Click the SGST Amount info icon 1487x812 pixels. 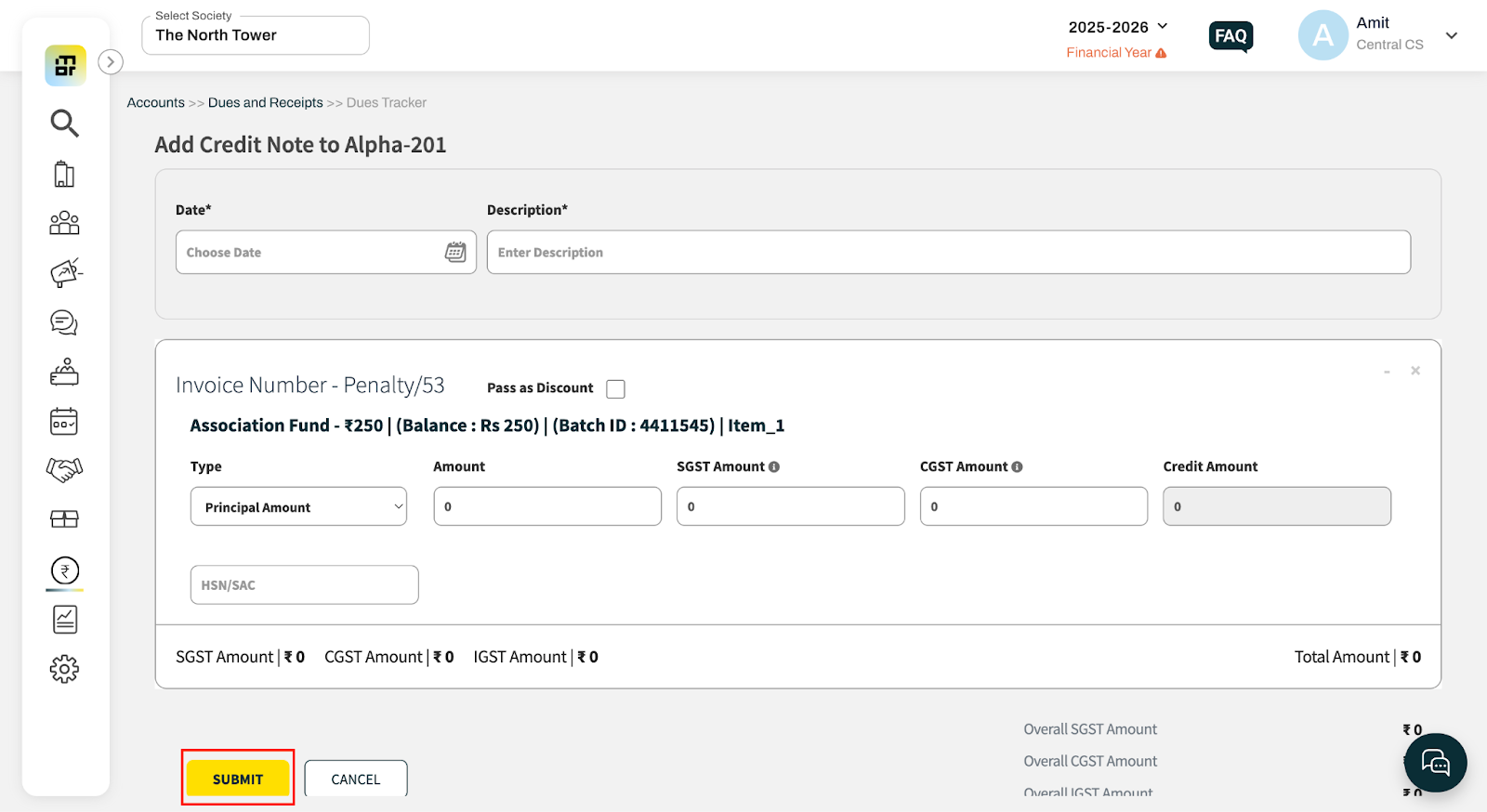[774, 467]
